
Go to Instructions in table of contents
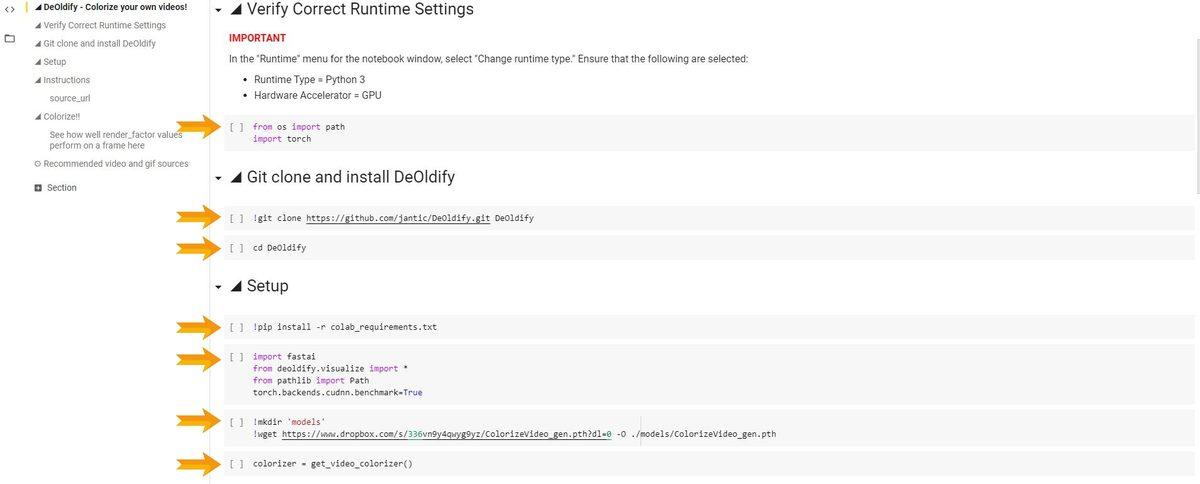(x=66, y=80)
